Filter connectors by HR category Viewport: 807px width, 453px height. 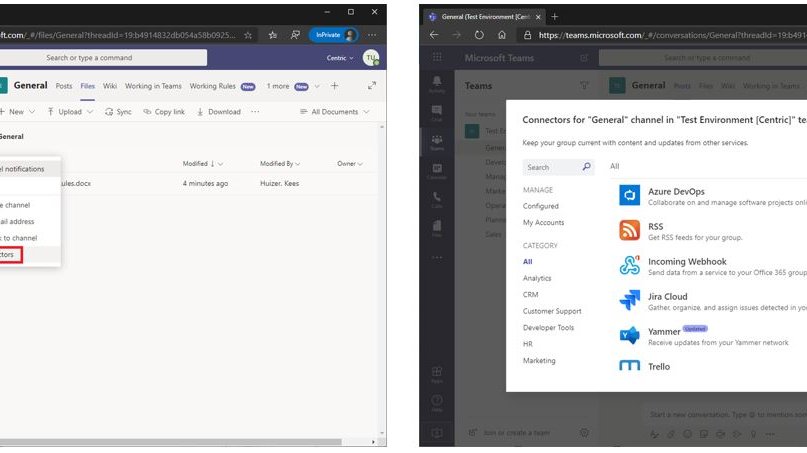point(528,344)
